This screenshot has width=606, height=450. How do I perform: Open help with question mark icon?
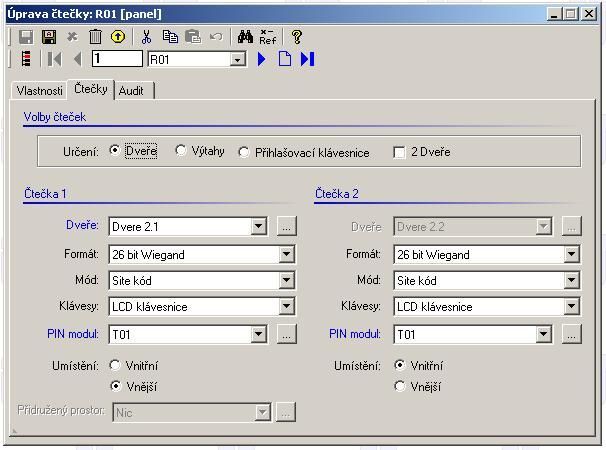[x=297, y=37]
